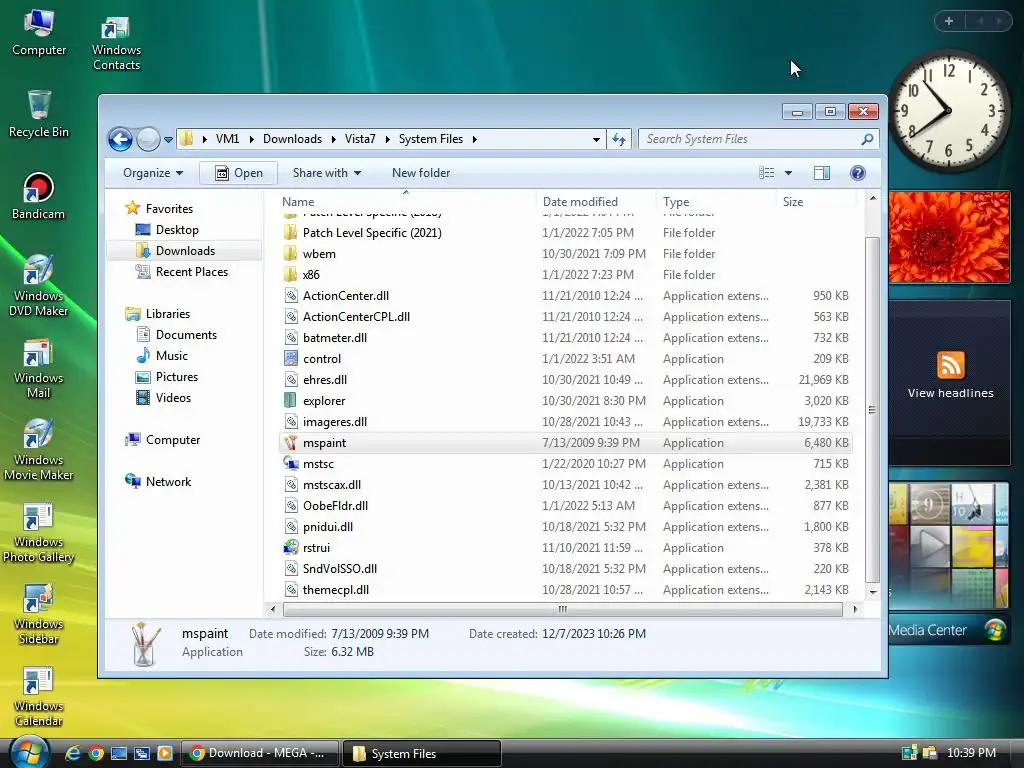Select Windows Photo Gallery desktop shortcut
This screenshot has height=768, width=1024.
tap(39, 532)
